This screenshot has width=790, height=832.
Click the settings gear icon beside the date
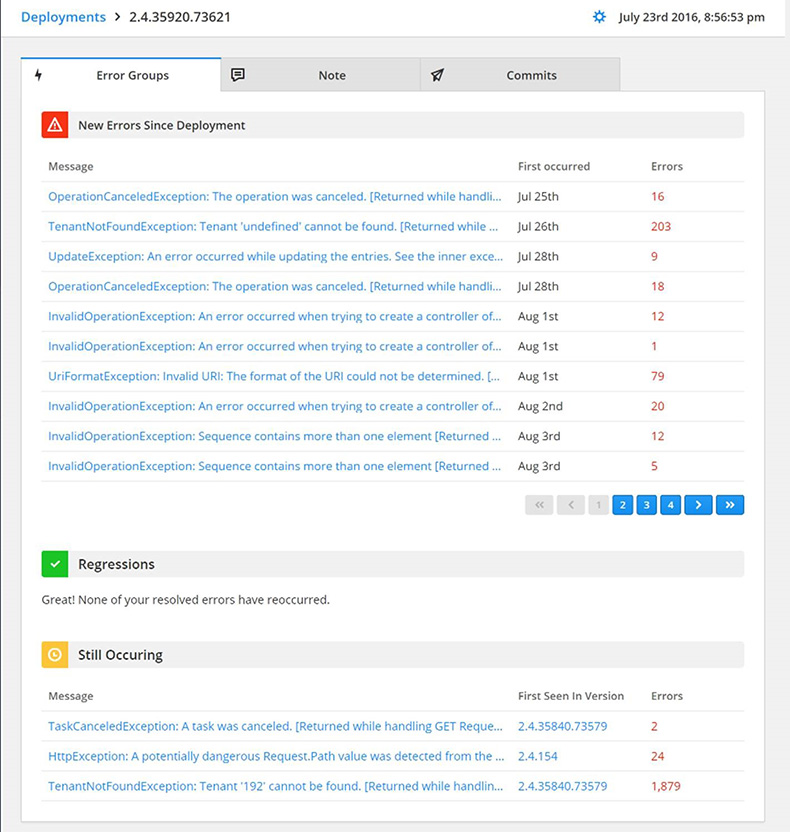click(599, 17)
